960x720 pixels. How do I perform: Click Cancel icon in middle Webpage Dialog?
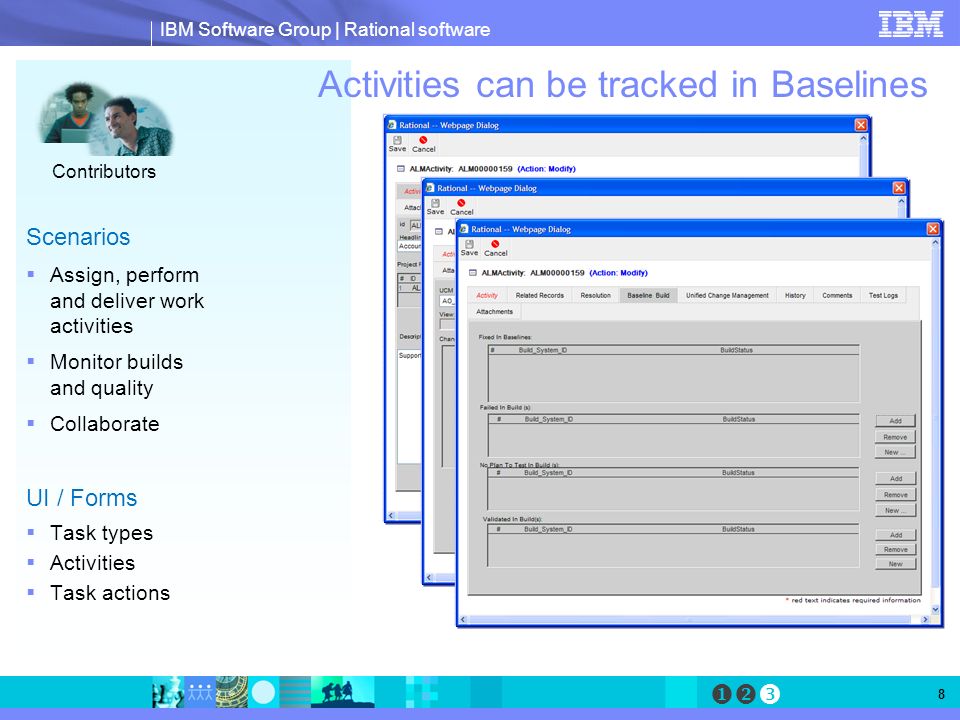pos(461,203)
